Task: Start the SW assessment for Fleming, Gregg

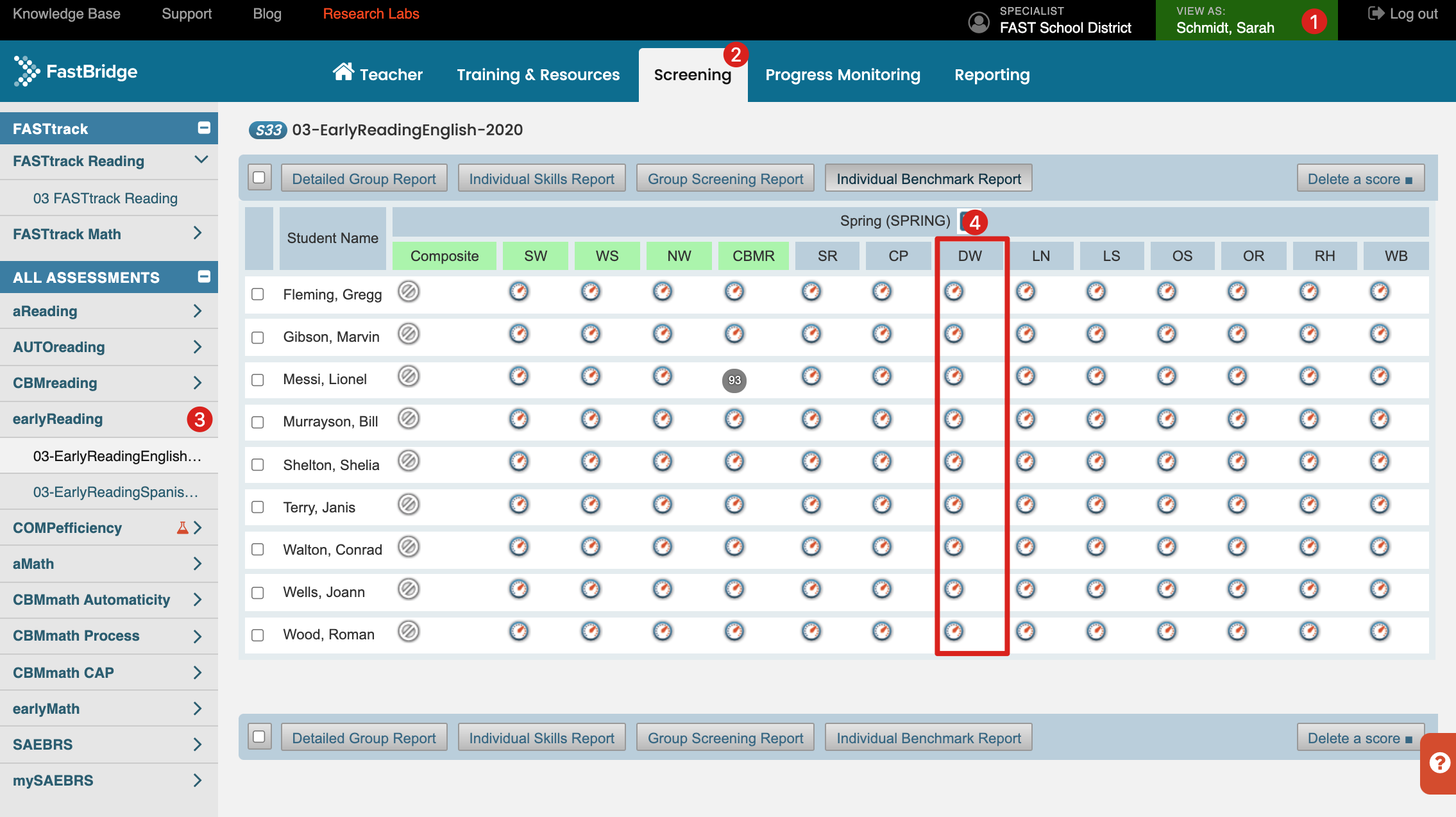Action: (x=519, y=292)
